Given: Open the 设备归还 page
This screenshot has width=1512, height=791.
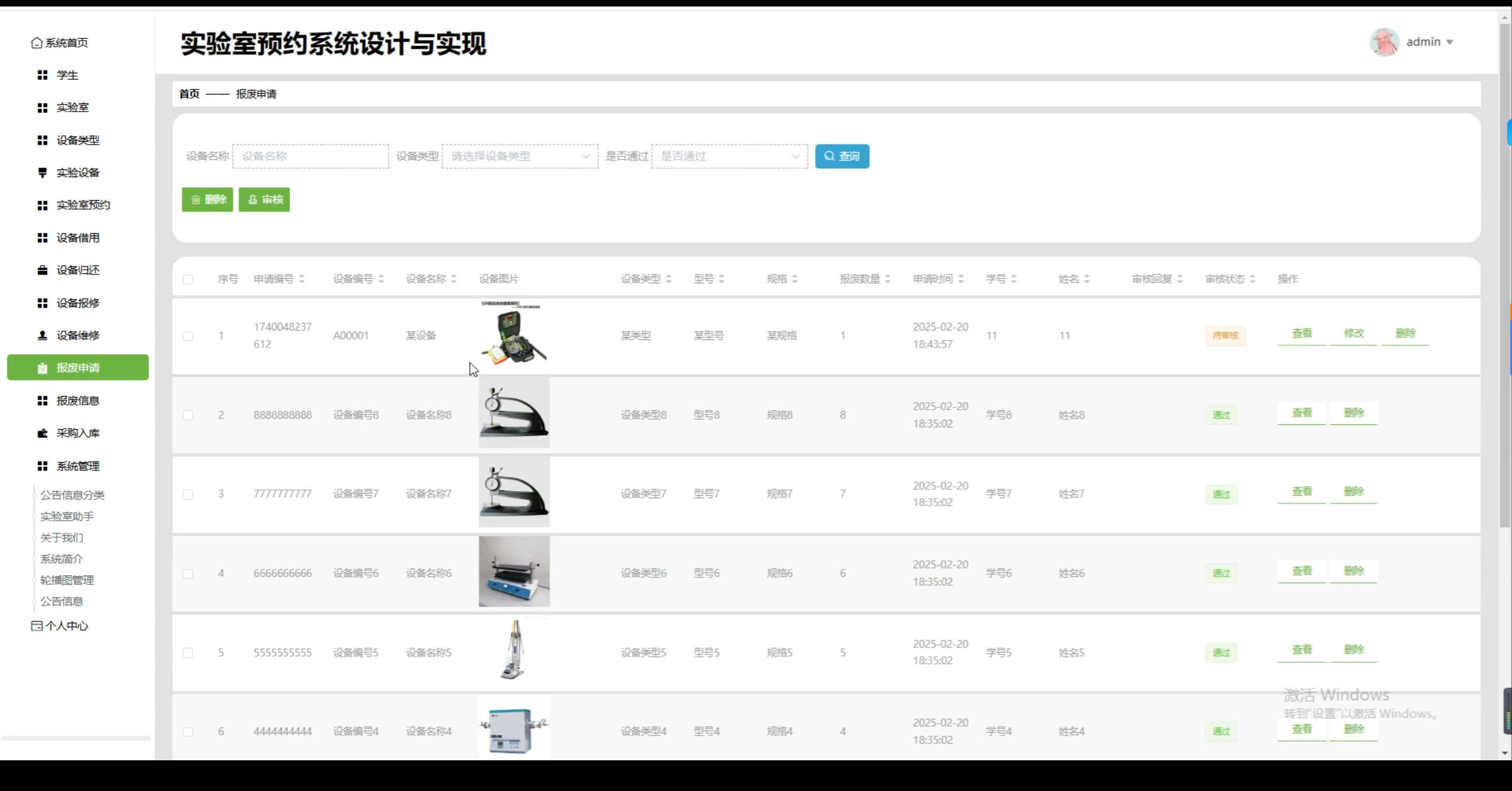Looking at the screenshot, I should point(77,270).
